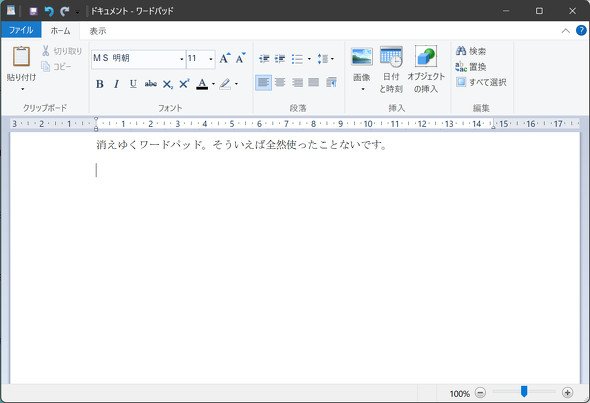Select align text right
This screenshot has width=590, height=403.
[297, 82]
